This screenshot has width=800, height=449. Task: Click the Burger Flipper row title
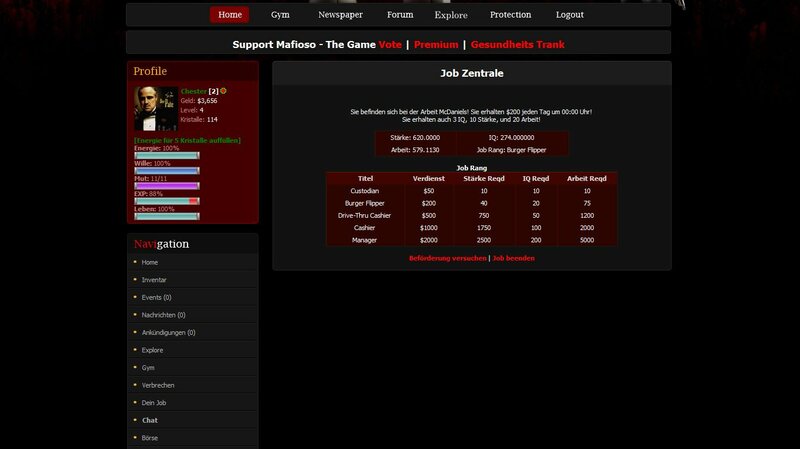[365, 203]
